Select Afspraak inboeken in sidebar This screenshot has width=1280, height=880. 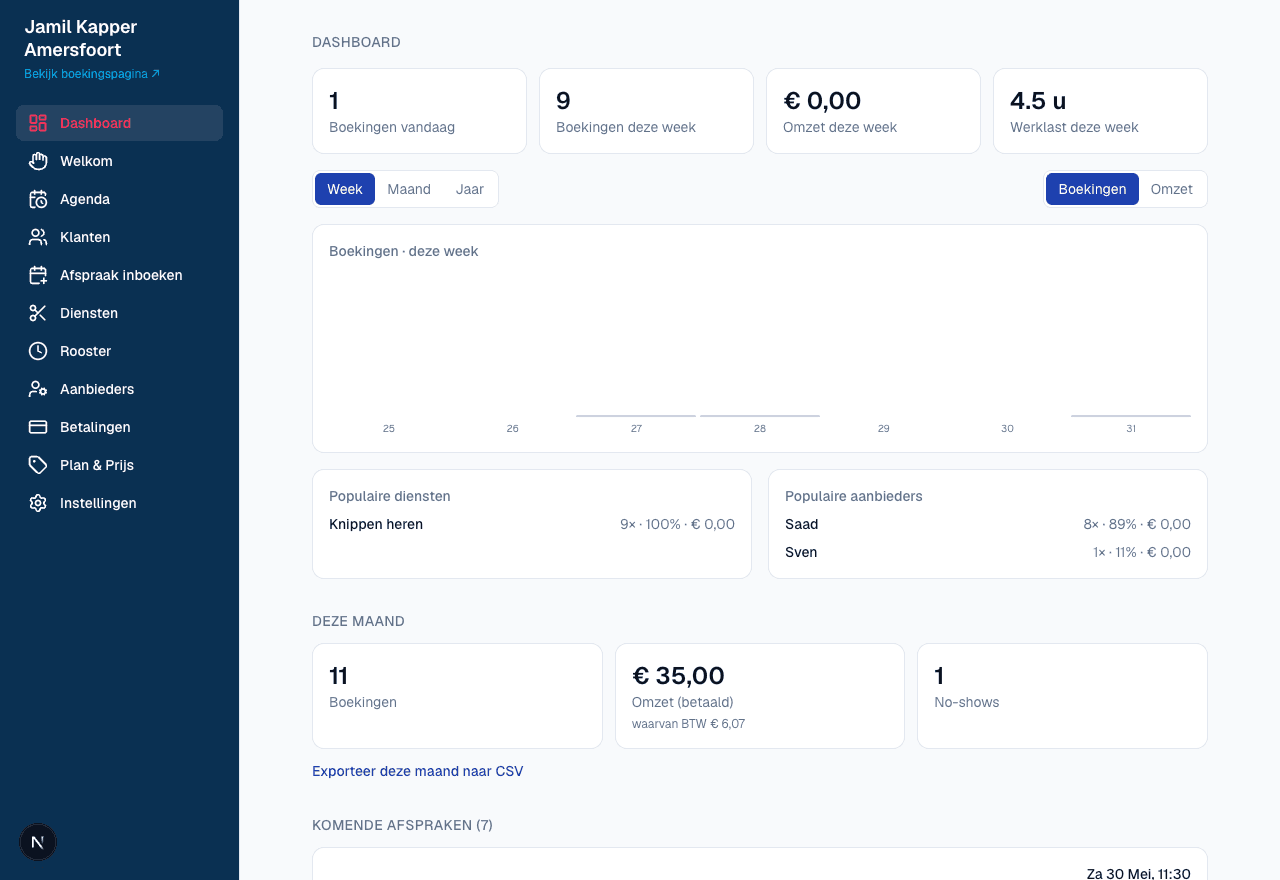119,275
